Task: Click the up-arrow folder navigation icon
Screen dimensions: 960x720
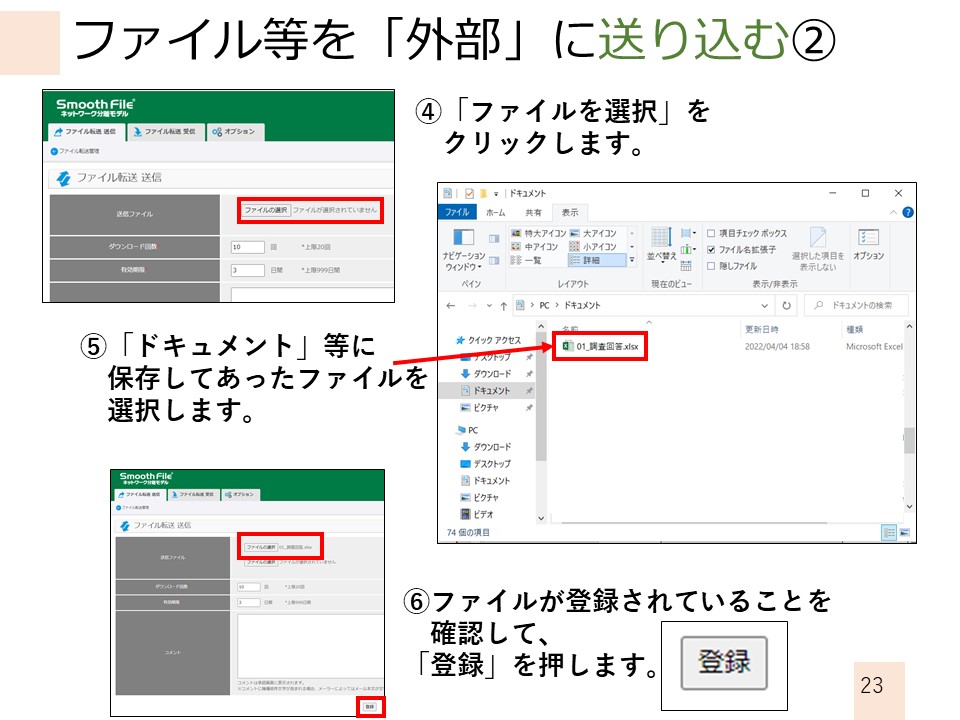Action: point(501,304)
